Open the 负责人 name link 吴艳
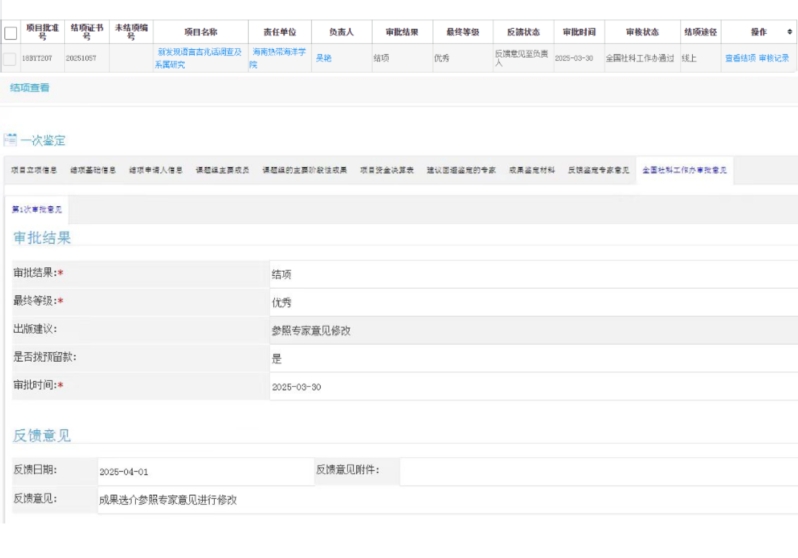798x558 pixels. 324,58
